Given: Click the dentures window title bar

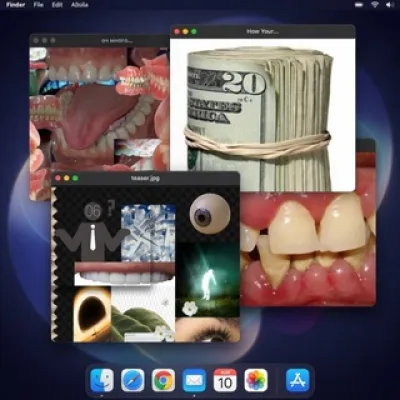Looking at the screenshot, I should [100, 41].
